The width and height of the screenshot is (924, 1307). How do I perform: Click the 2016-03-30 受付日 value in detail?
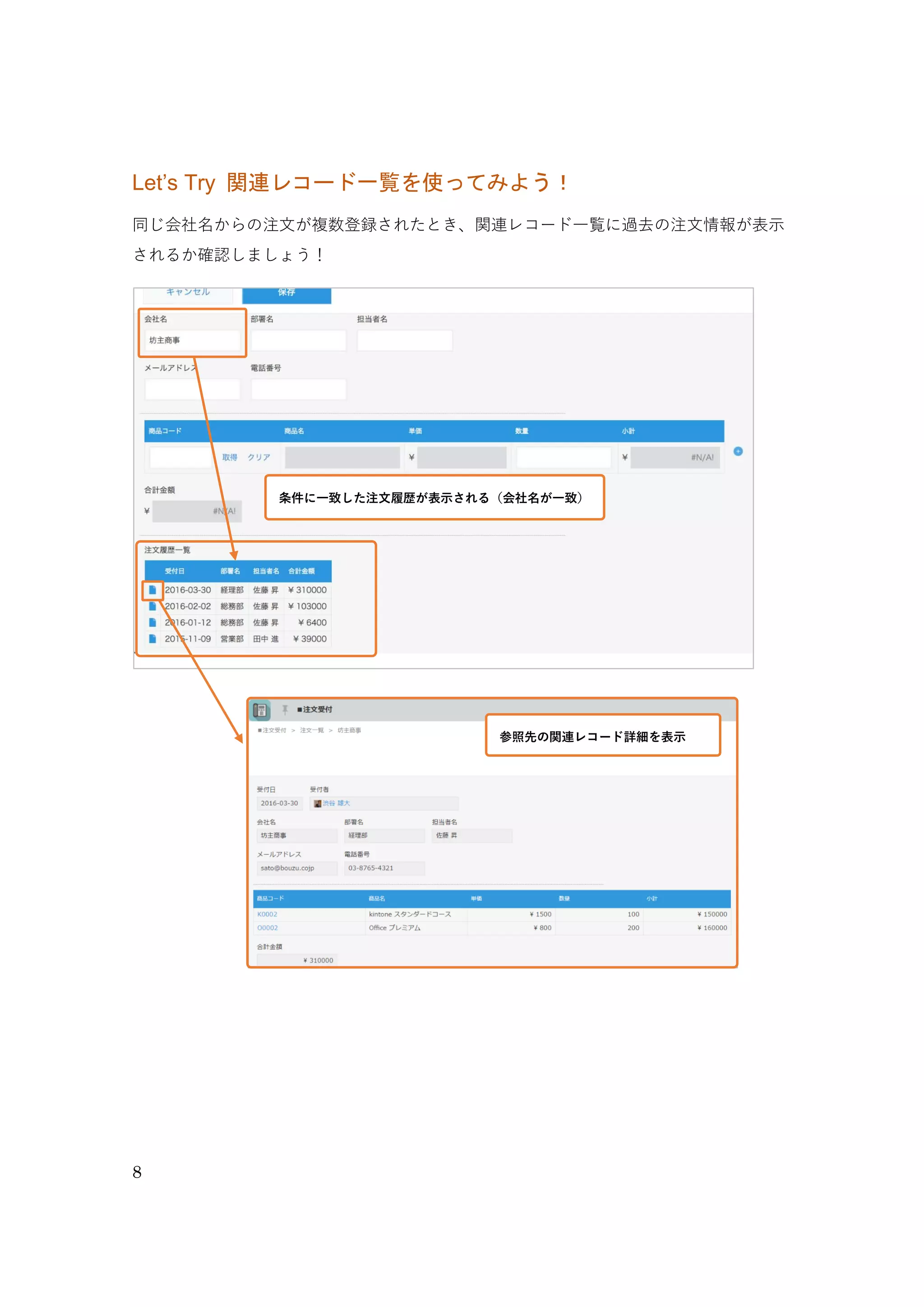click(279, 803)
